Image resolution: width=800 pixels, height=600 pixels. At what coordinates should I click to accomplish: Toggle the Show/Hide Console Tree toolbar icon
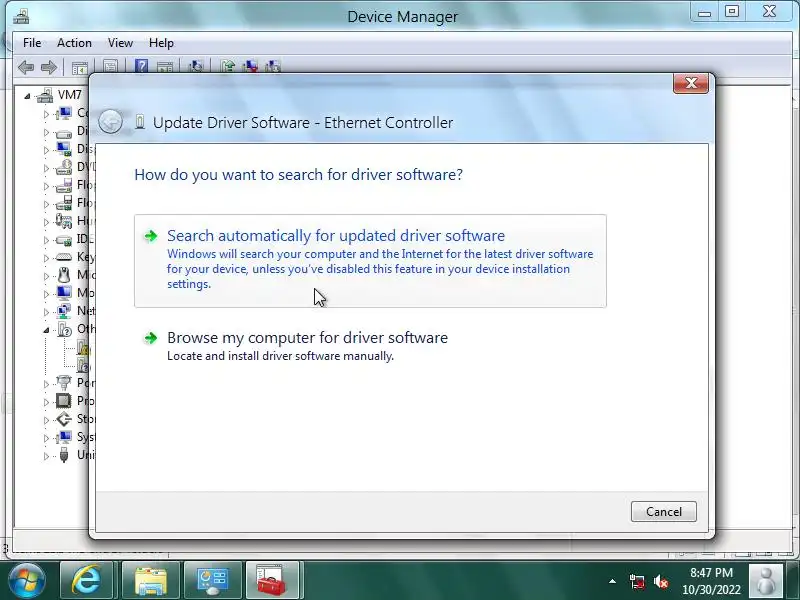[x=80, y=67]
